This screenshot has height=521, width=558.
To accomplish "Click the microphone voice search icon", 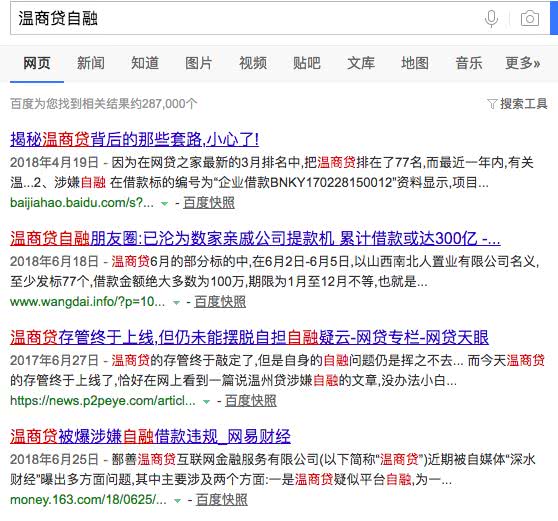I will pos(491,19).
